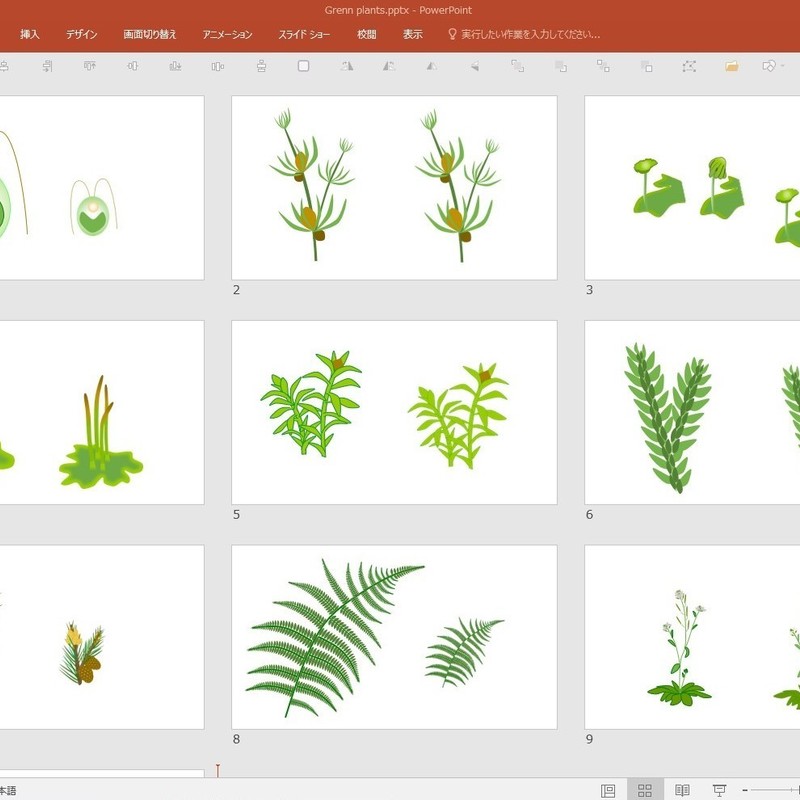Click the edit points icon in toolbar
Viewport: 800px width, 800px height.
(x=689, y=66)
